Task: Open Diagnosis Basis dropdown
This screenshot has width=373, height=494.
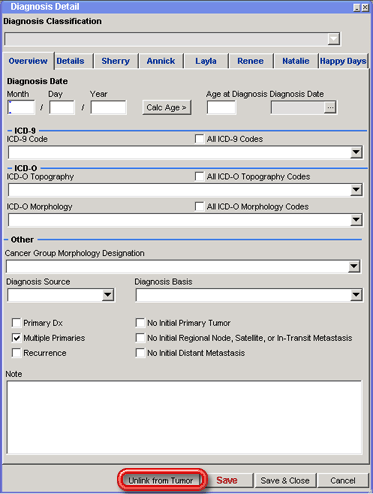Action: [356, 295]
